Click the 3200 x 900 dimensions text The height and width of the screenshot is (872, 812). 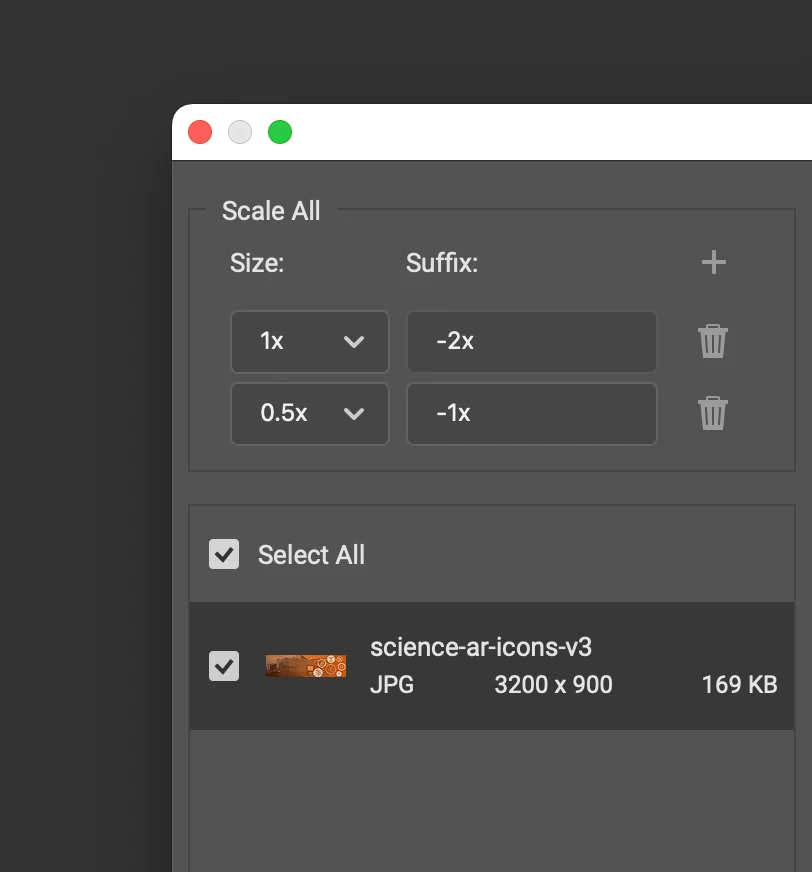click(x=553, y=685)
